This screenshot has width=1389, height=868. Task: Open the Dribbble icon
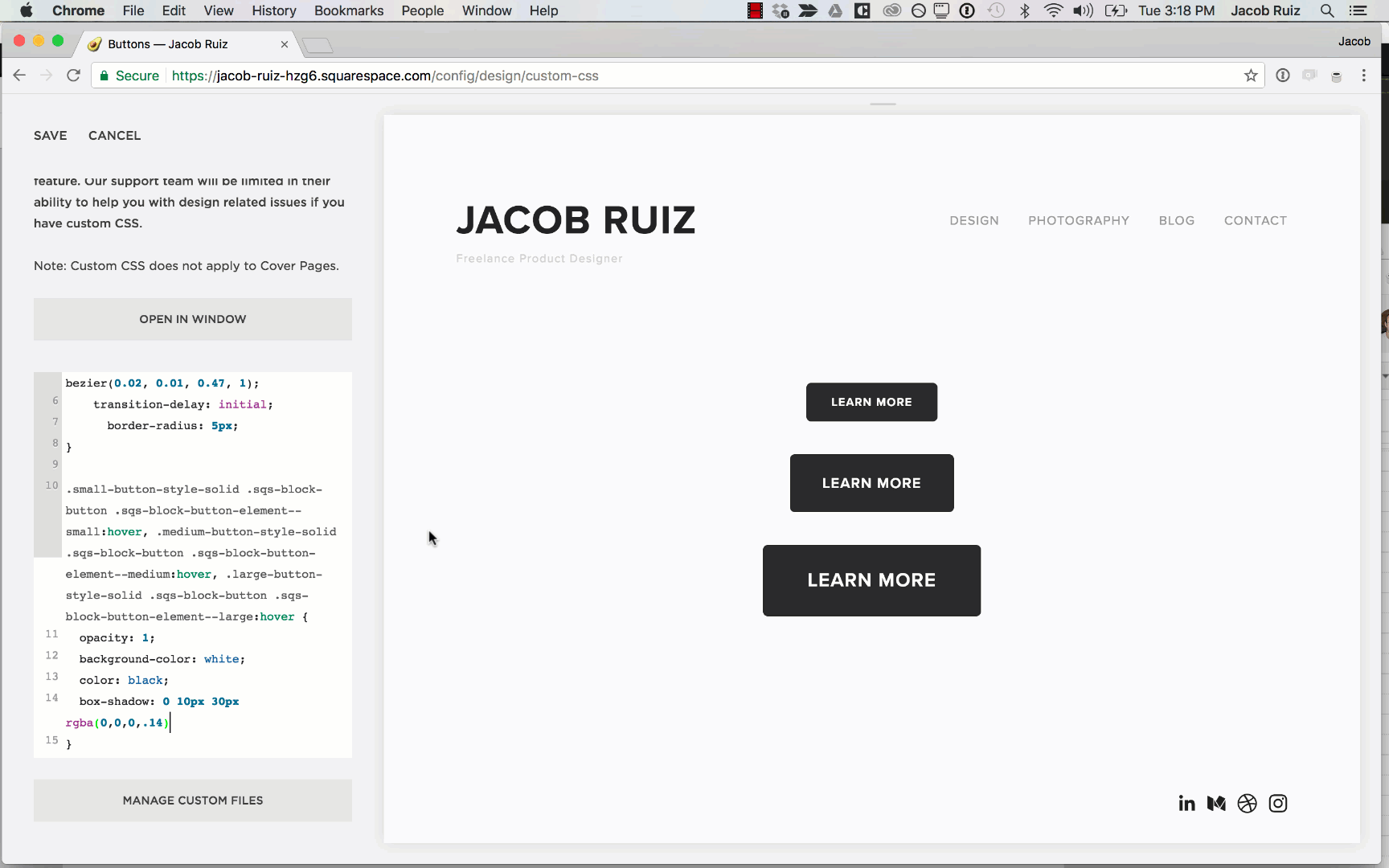tap(1247, 803)
